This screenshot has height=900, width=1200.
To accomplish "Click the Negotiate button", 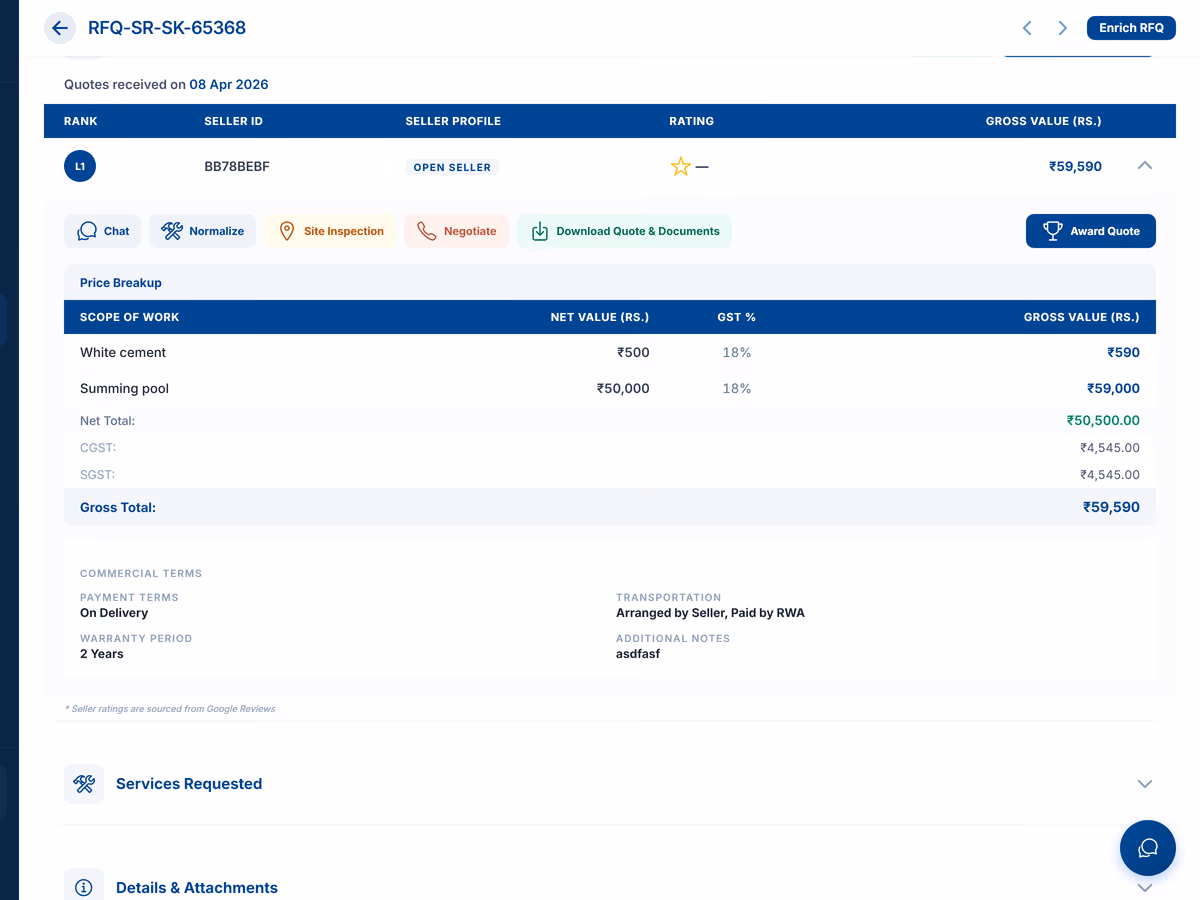I will pos(457,231).
